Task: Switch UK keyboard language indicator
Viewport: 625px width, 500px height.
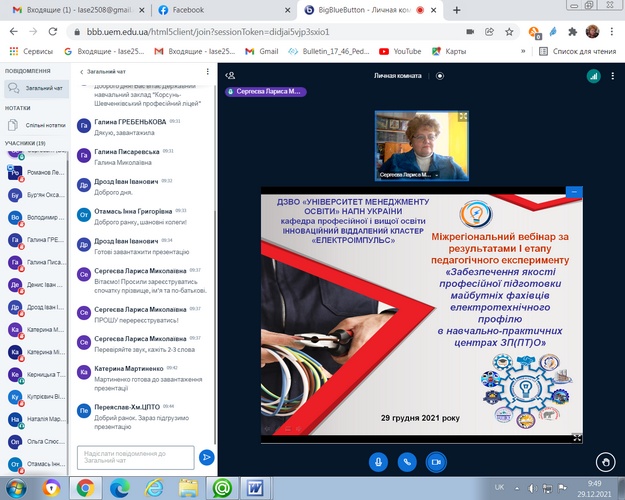Action: tap(499, 487)
